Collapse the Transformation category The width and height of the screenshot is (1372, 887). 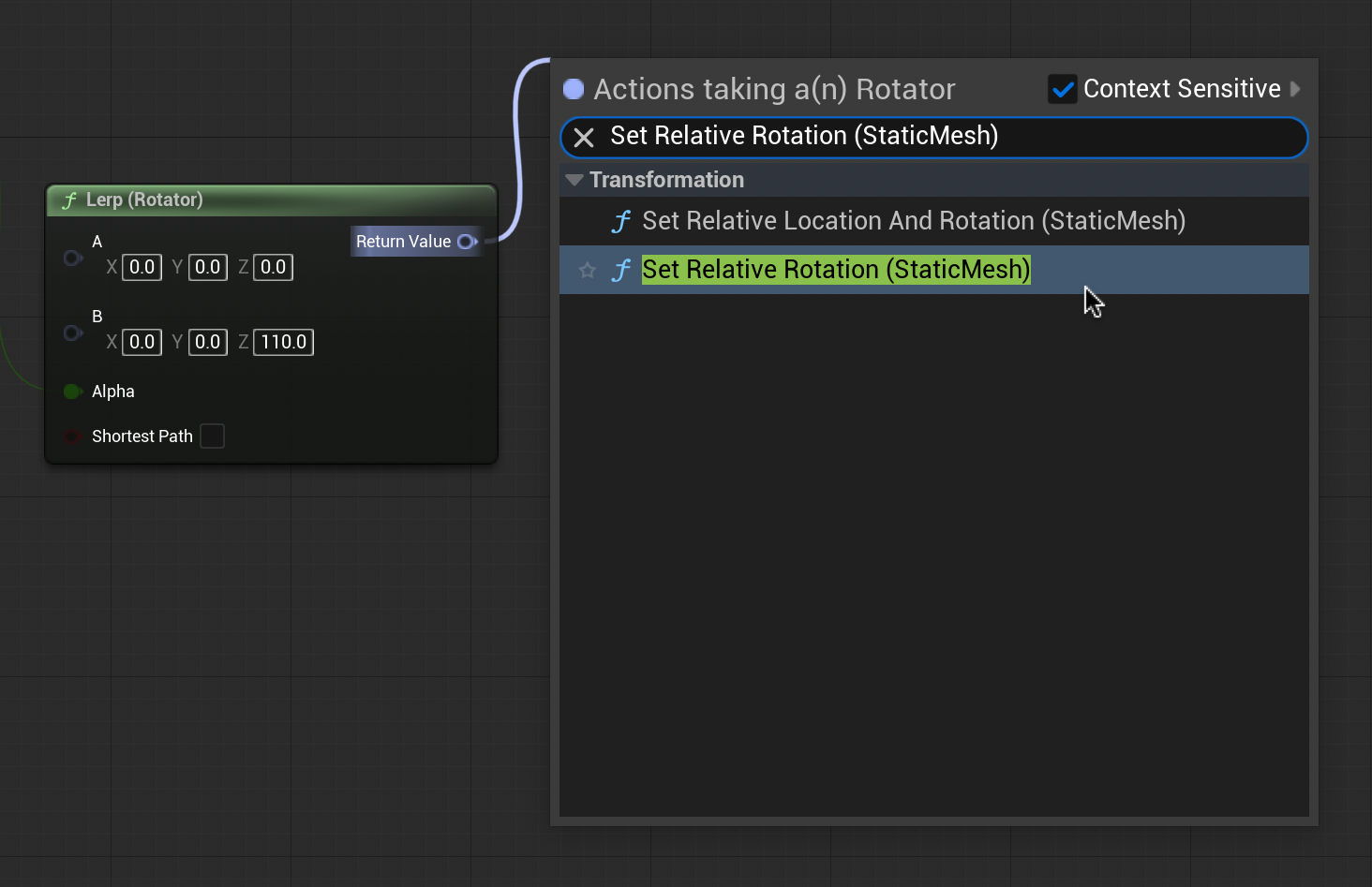(574, 180)
